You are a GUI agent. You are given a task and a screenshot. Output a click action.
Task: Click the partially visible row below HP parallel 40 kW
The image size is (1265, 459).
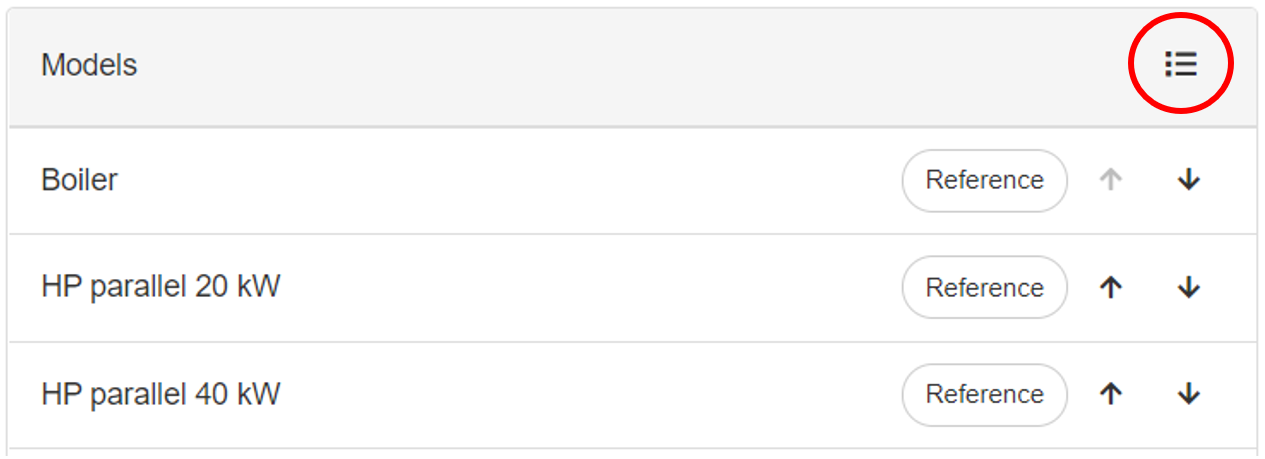(x=600, y=453)
